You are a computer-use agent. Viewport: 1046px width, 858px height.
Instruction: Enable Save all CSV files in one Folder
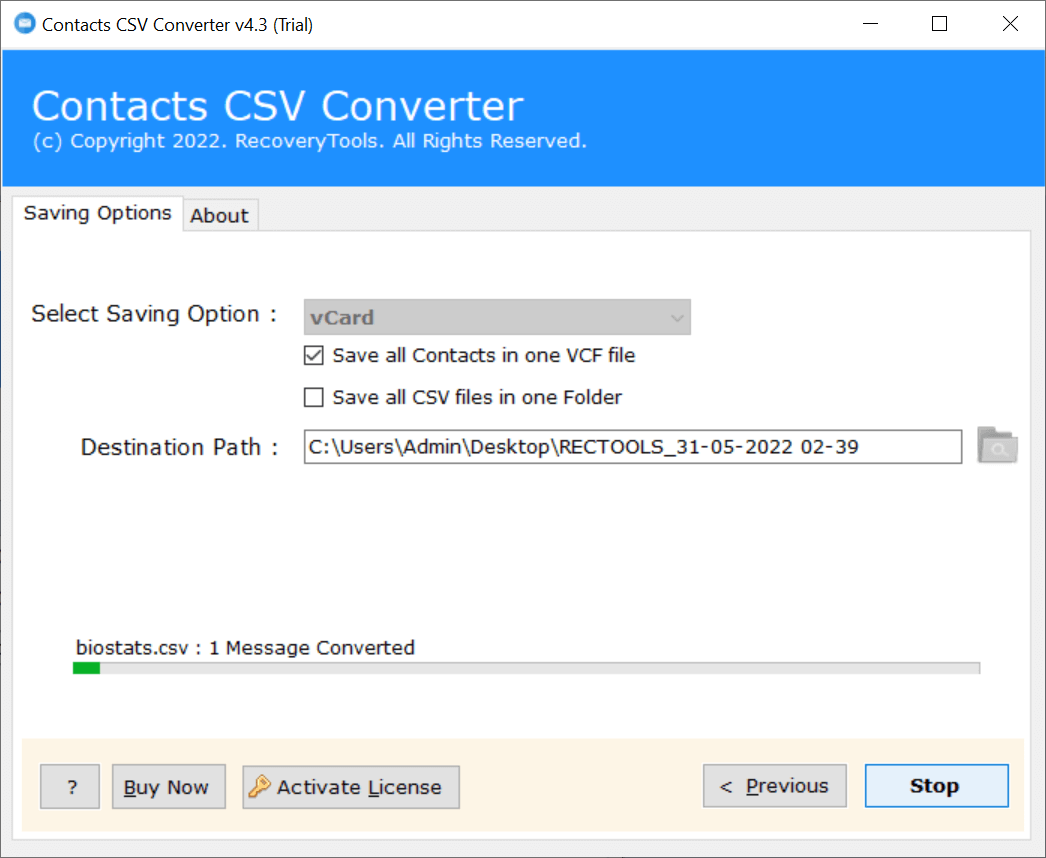tap(314, 397)
